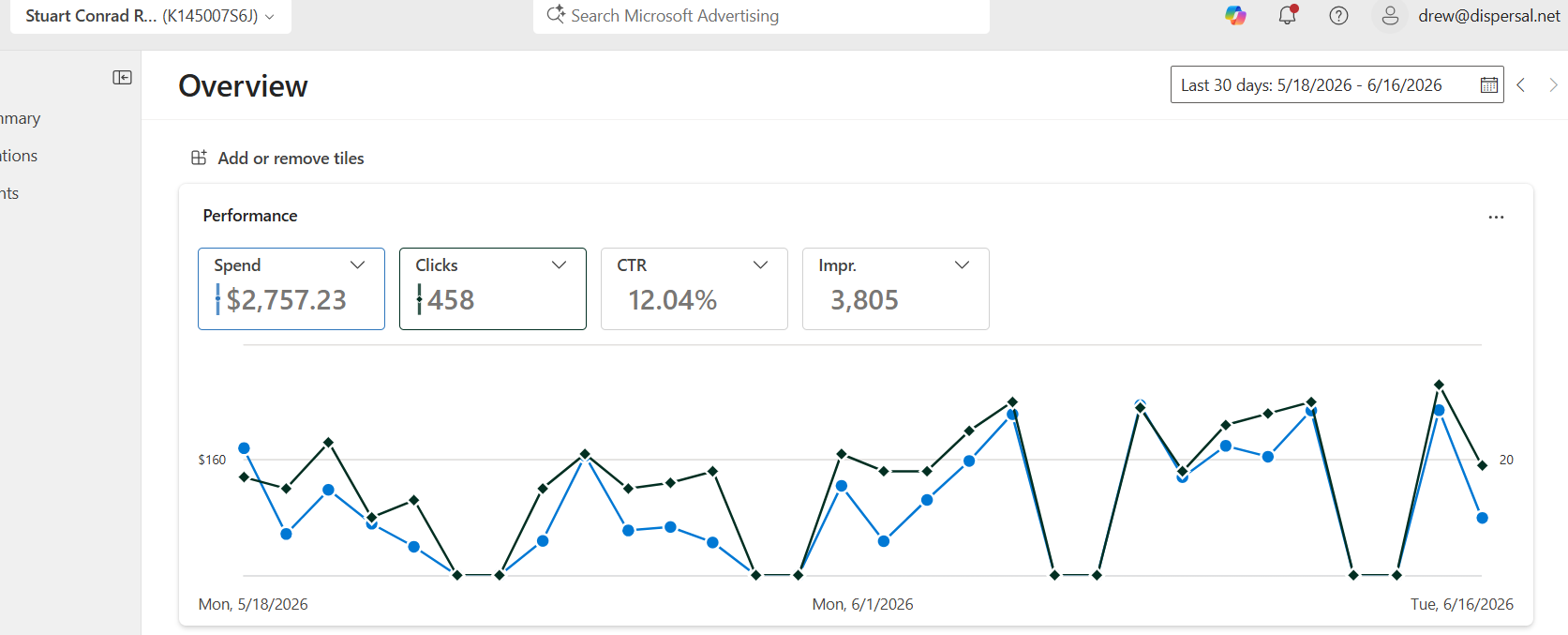Click the Add or remove tiles icon

tap(199, 158)
